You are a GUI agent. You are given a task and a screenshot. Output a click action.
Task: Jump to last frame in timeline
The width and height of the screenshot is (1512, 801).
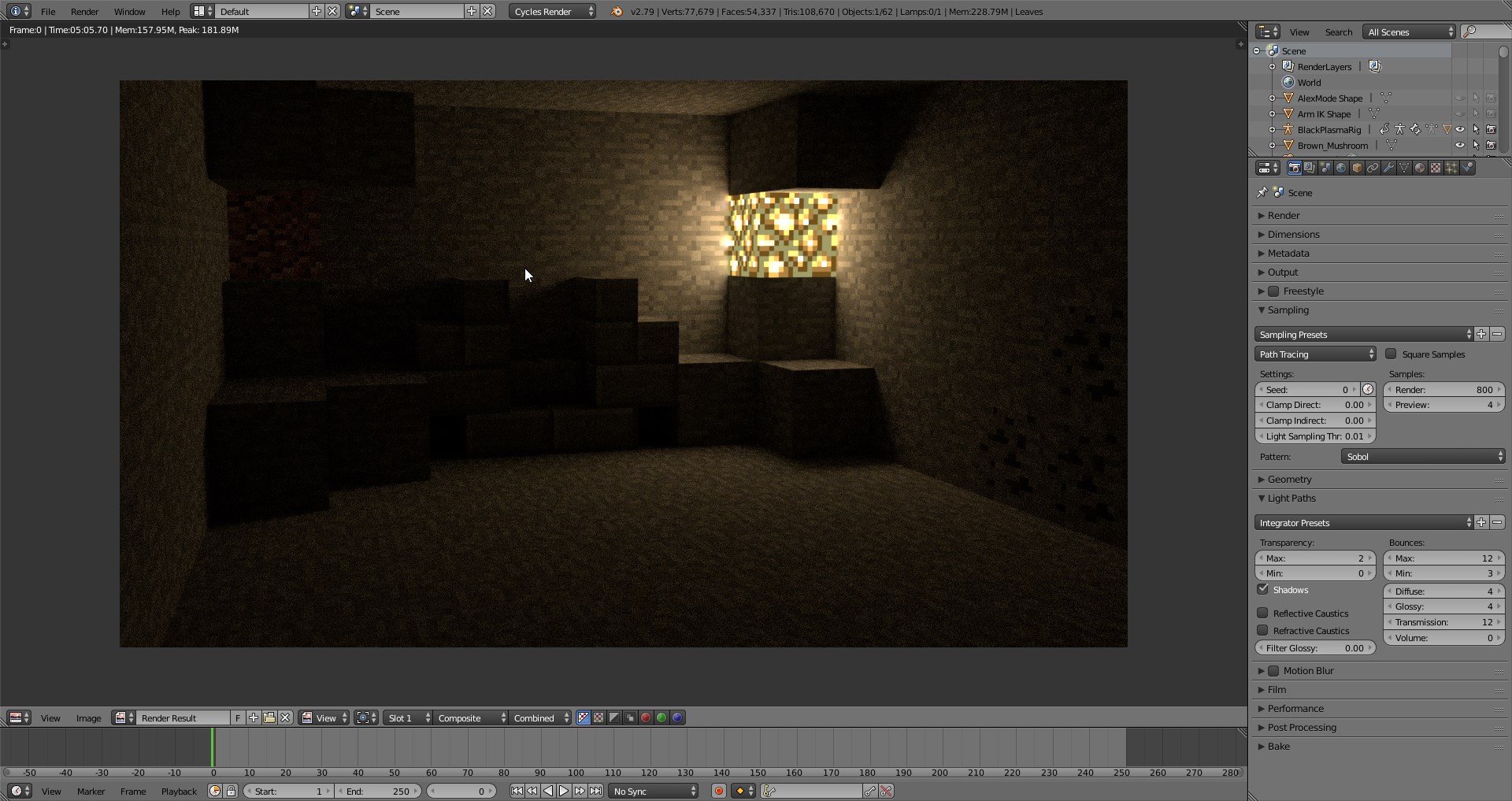595,791
